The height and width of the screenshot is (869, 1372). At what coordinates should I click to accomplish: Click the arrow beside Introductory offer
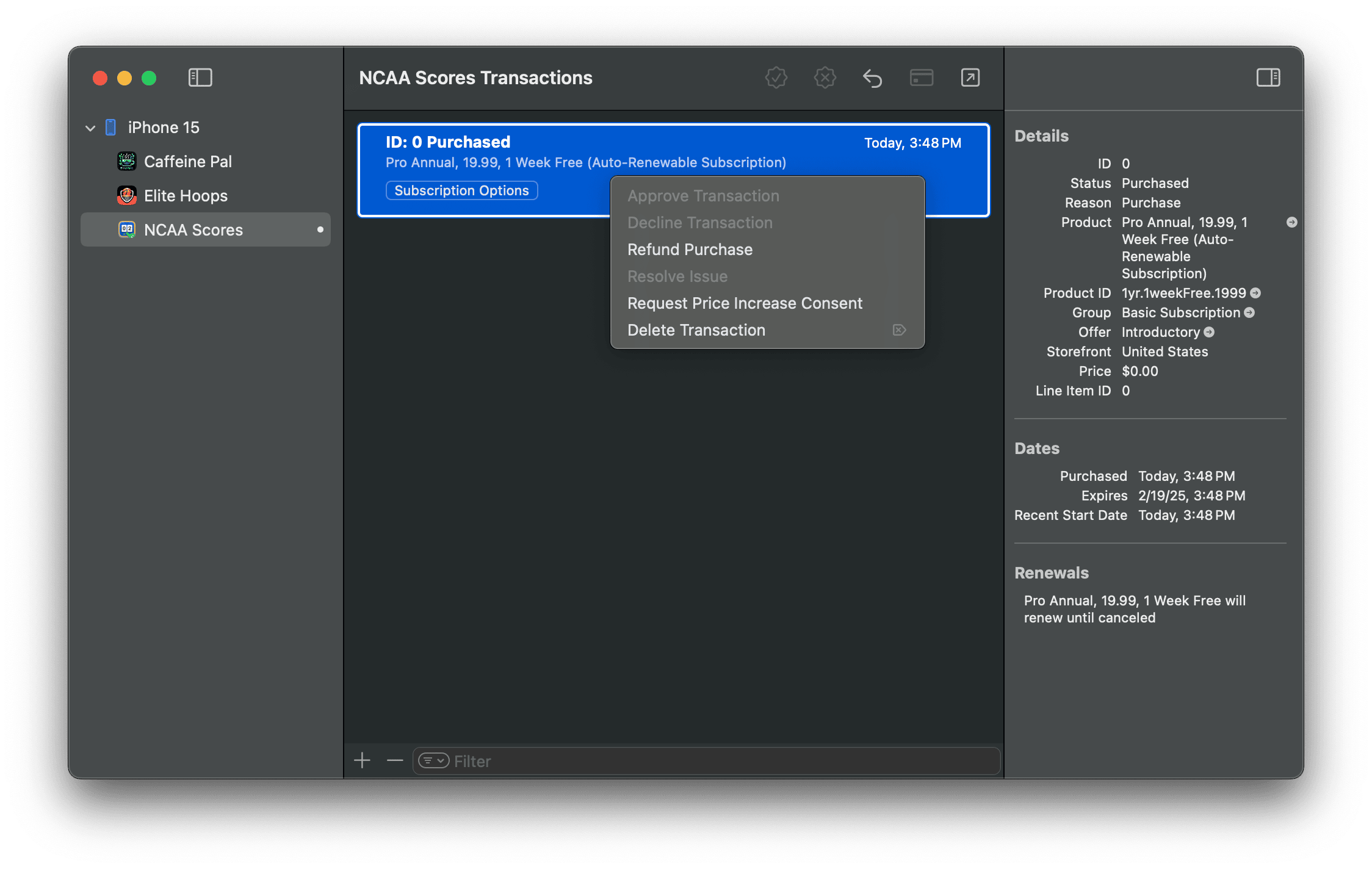(1209, 332)
